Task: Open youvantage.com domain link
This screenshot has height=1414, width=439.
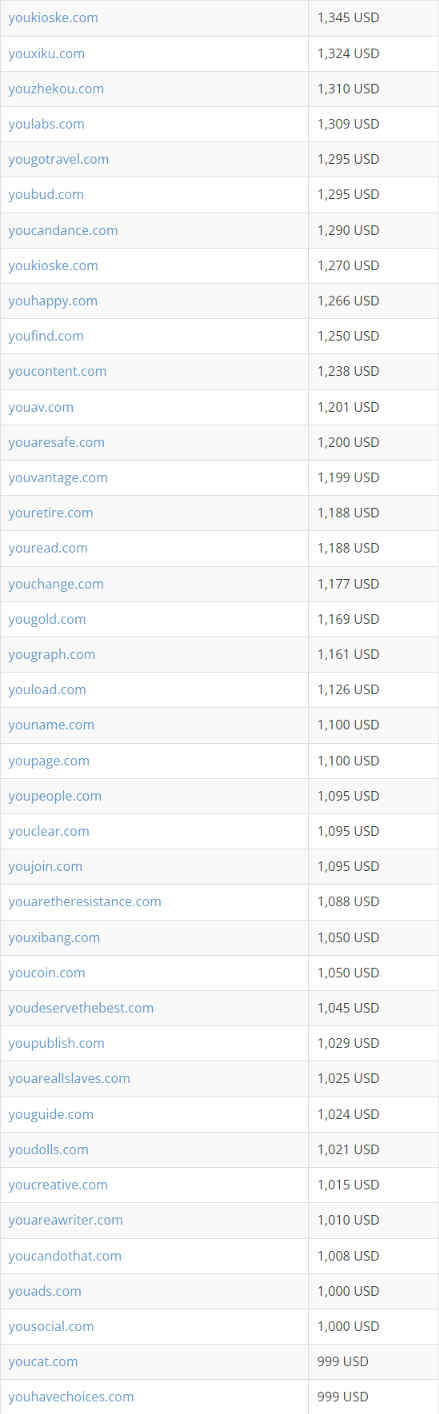Action: 58,477
